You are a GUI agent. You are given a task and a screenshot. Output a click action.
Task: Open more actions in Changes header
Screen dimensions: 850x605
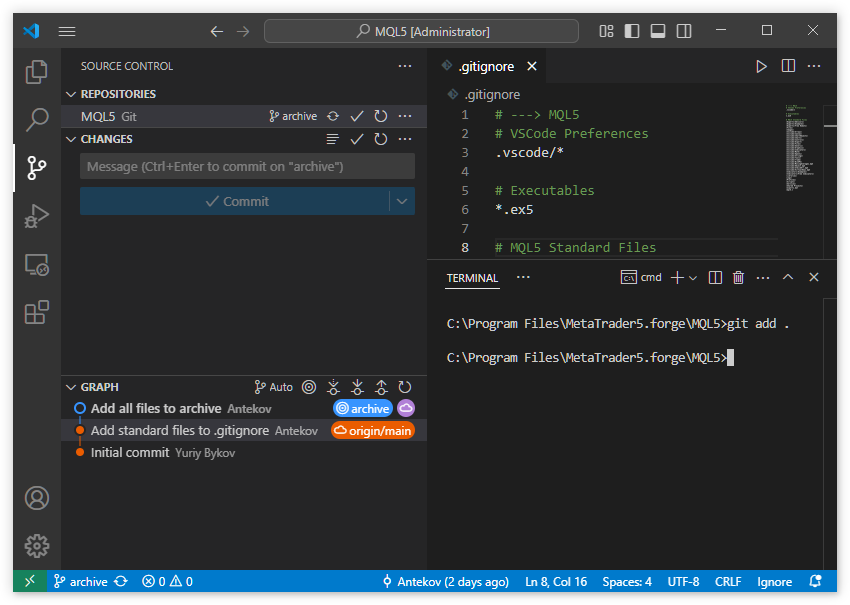[405, 139]
